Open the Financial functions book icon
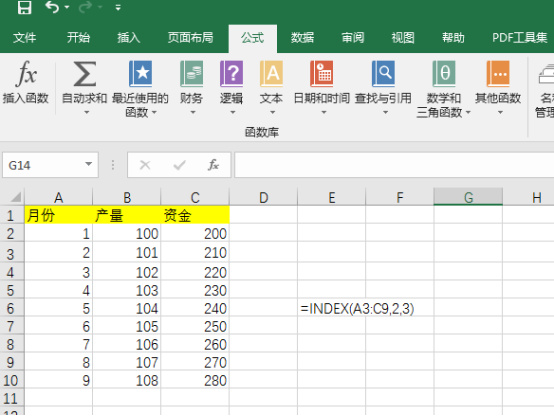 (191, 74)
